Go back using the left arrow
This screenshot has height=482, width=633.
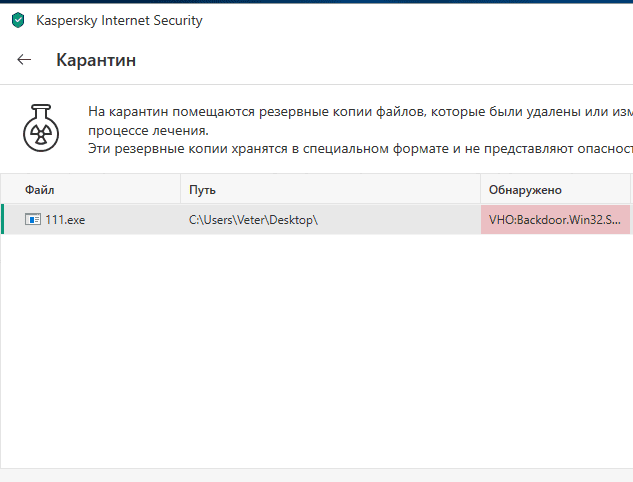coord(25,60)
